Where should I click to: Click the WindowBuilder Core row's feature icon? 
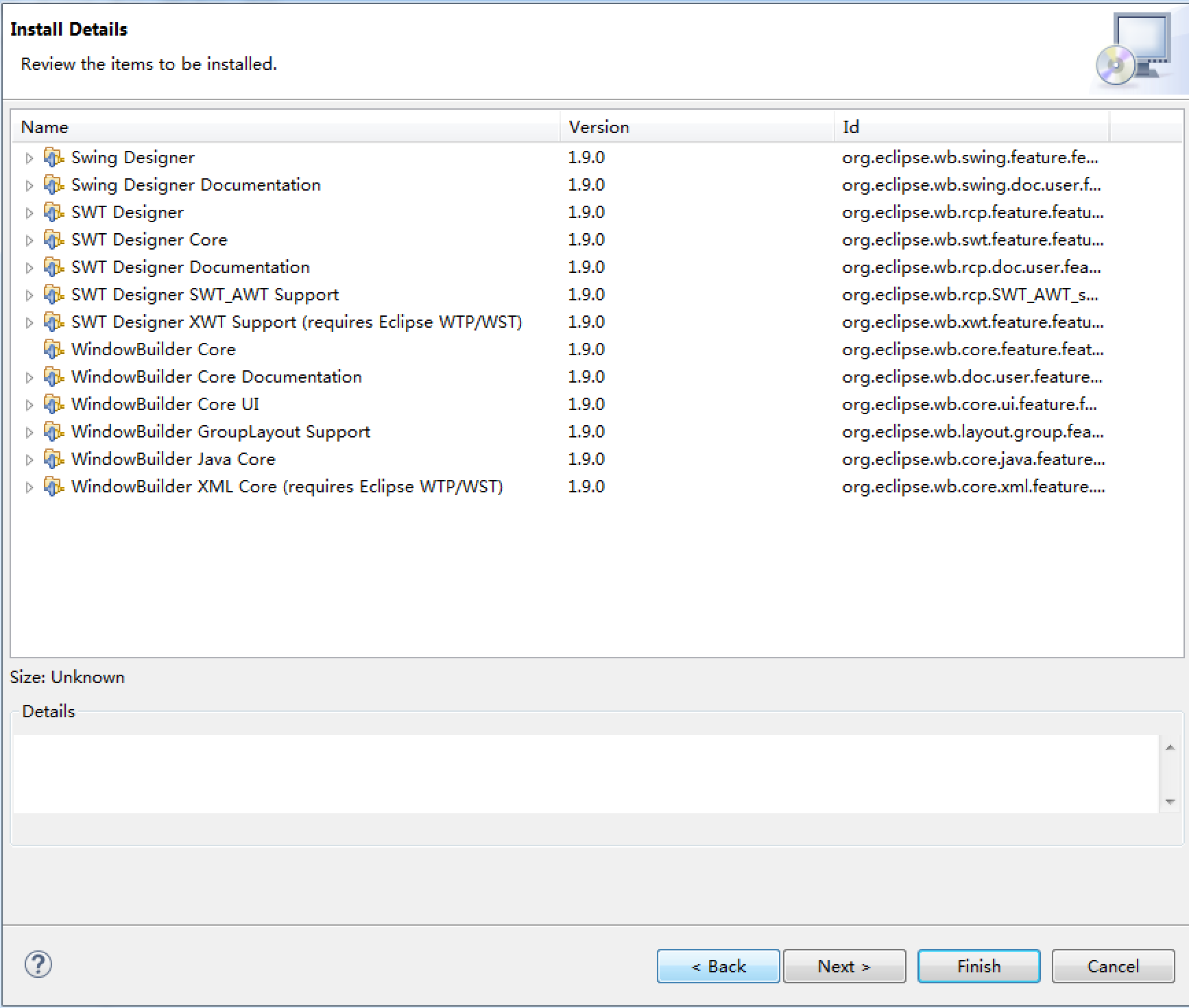[53, 350]
